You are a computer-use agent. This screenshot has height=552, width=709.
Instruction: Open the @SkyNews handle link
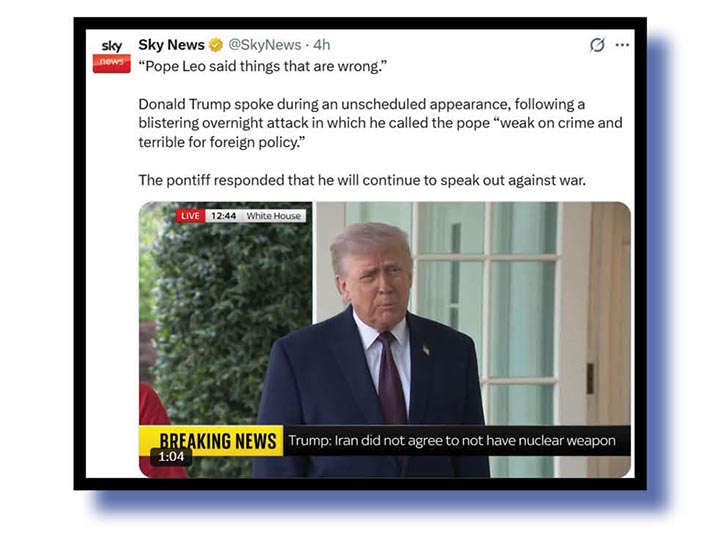[265, 45]
